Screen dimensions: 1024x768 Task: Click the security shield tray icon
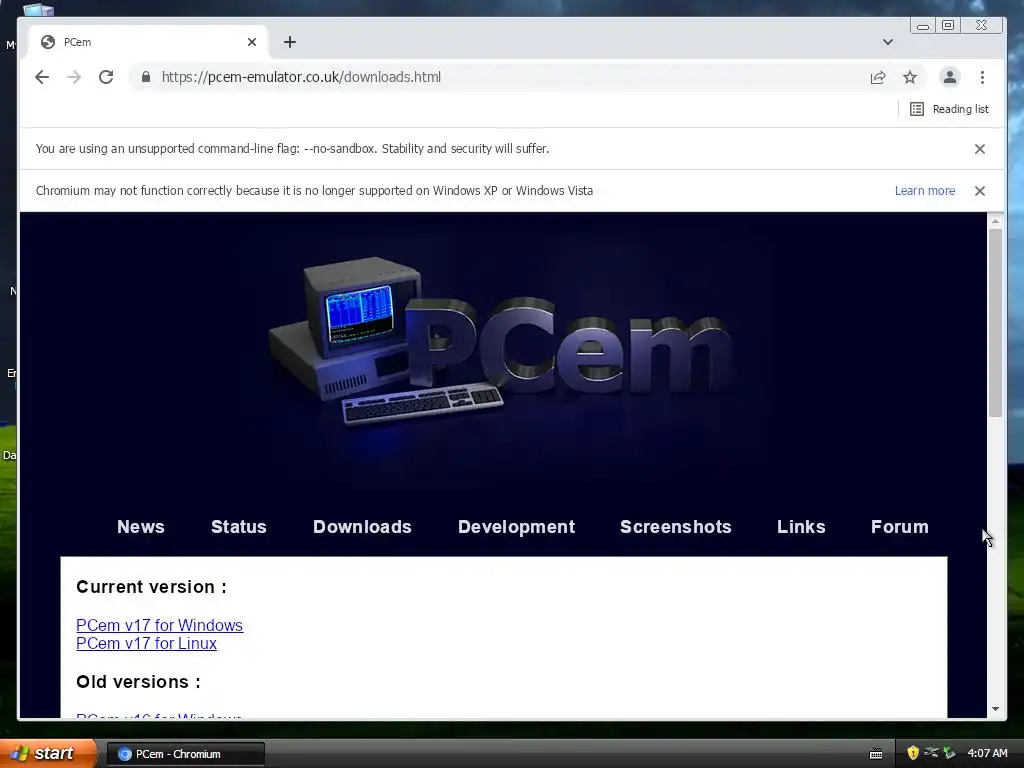point(913,753)
